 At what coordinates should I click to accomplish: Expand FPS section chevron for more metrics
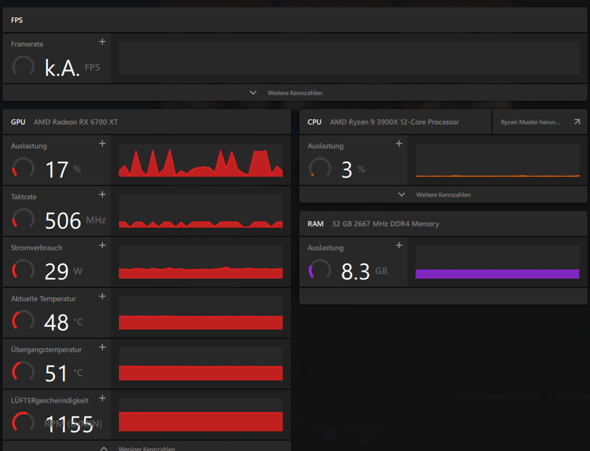253,93
